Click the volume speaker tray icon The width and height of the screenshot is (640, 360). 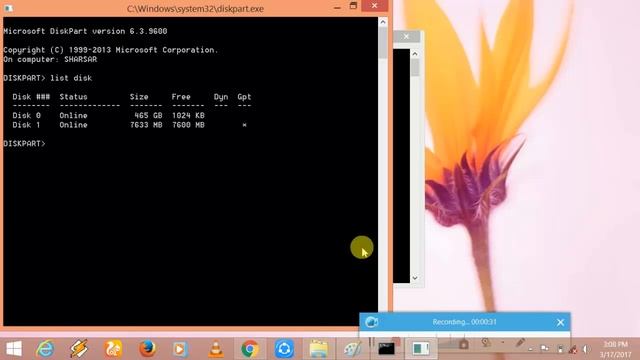click(587, 349)
